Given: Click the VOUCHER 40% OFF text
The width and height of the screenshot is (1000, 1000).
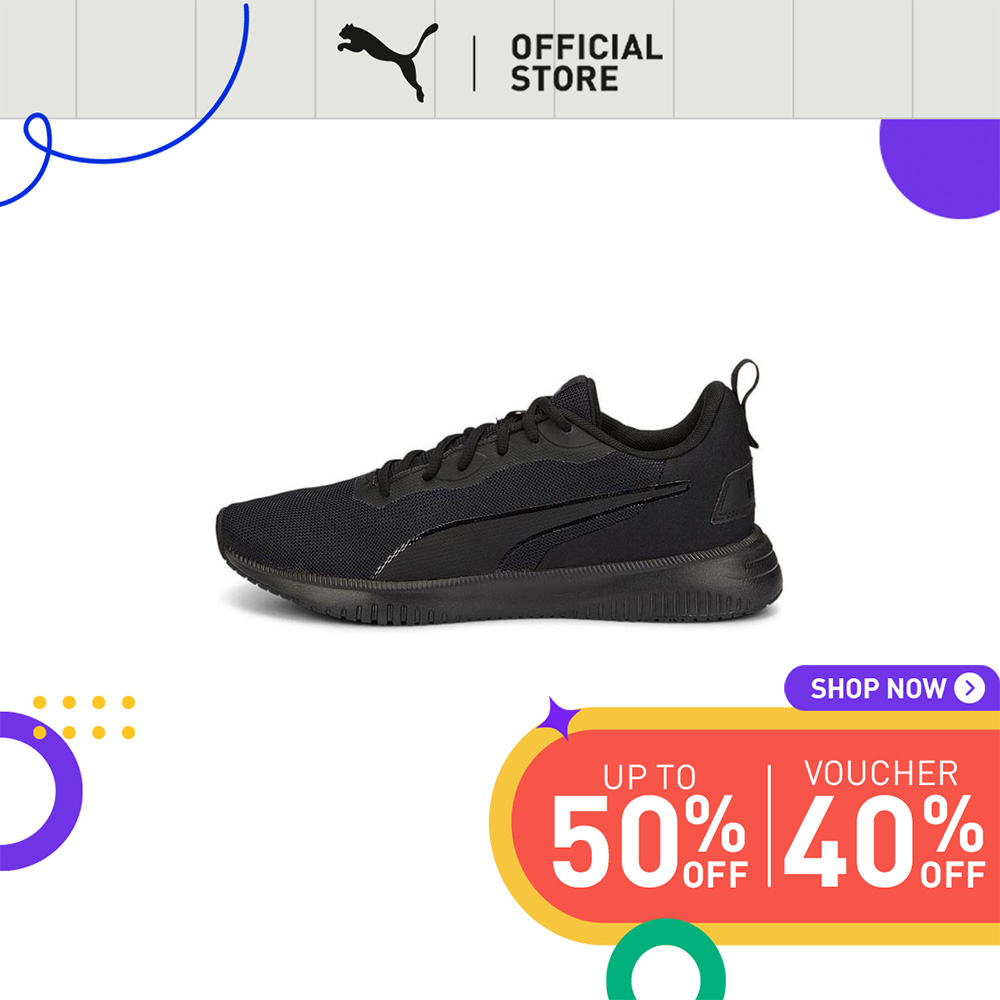Looking at the screenshot, I should pos(884,823).
